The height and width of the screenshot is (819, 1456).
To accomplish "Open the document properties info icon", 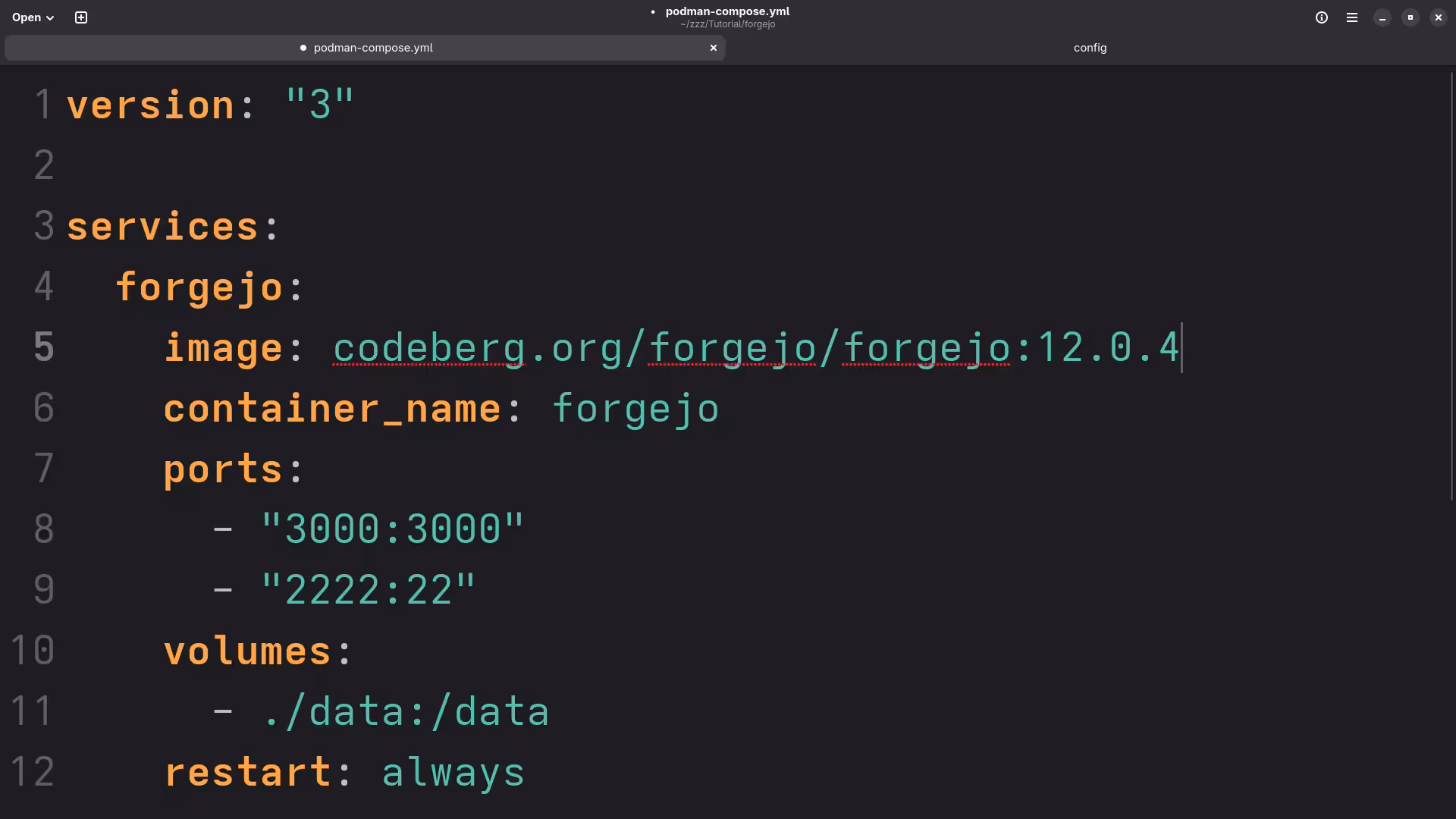I will 1322,17.
